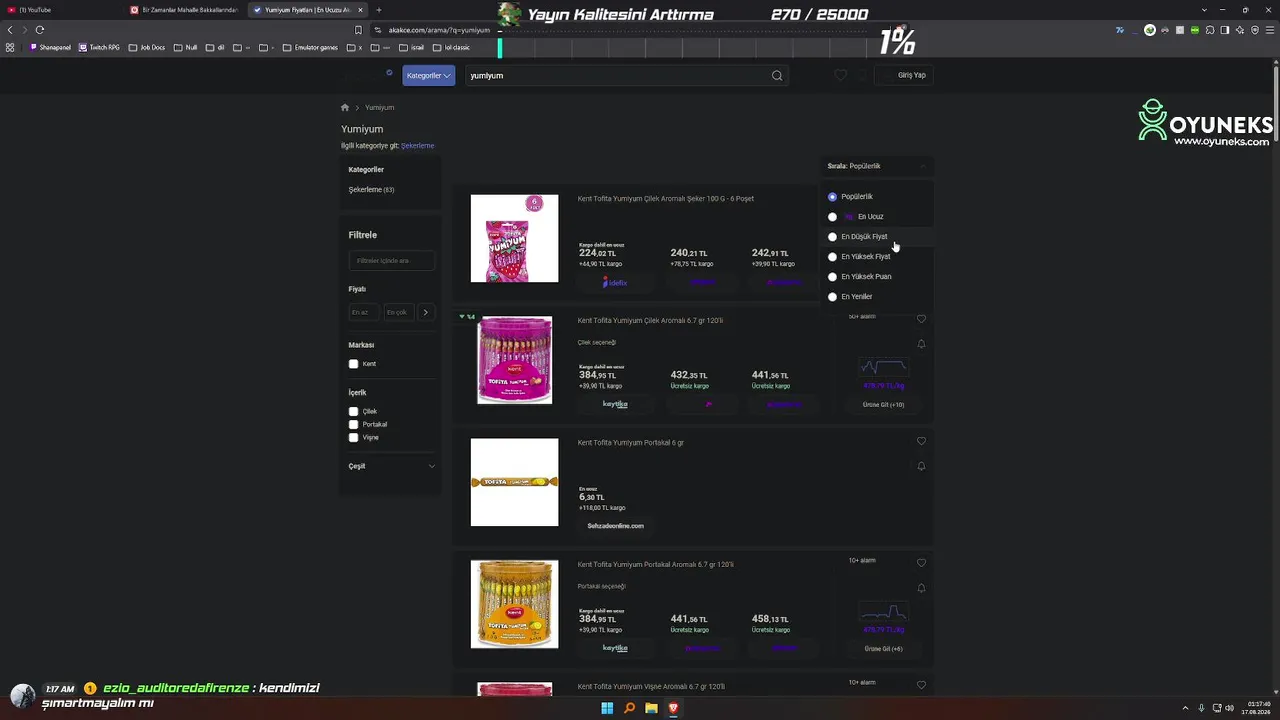
Task: Reload the page in the browser
Action: (40, 30)
